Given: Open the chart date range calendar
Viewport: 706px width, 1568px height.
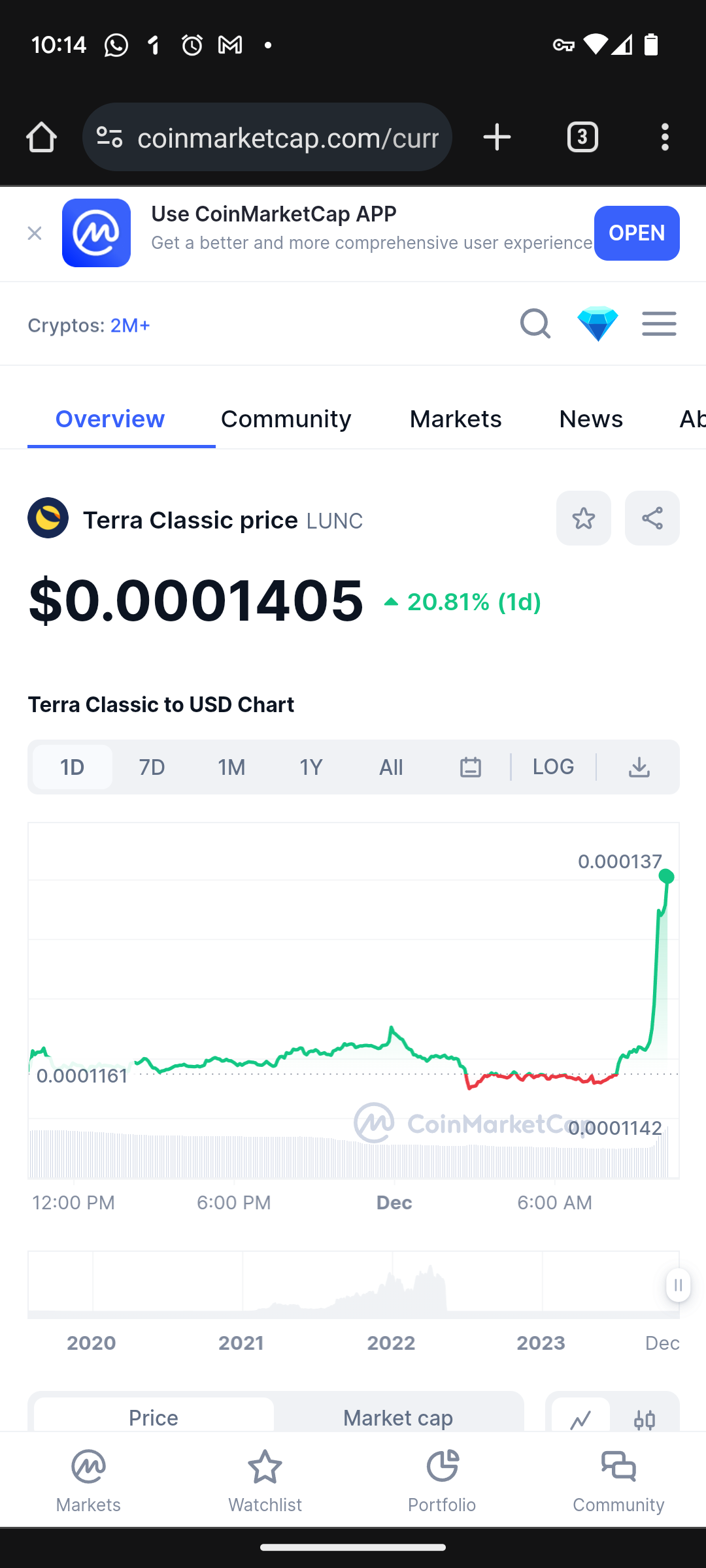Looking at the screenshot, I should [x=471, y=767].
